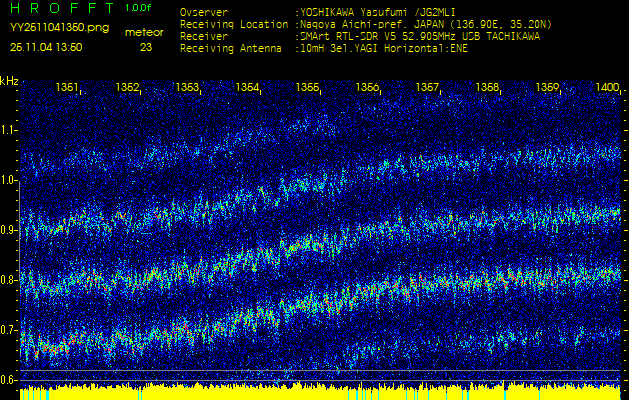Click the HROFFT title text
Viewport: 629px width, 400px height.
[x=60, y=8]
